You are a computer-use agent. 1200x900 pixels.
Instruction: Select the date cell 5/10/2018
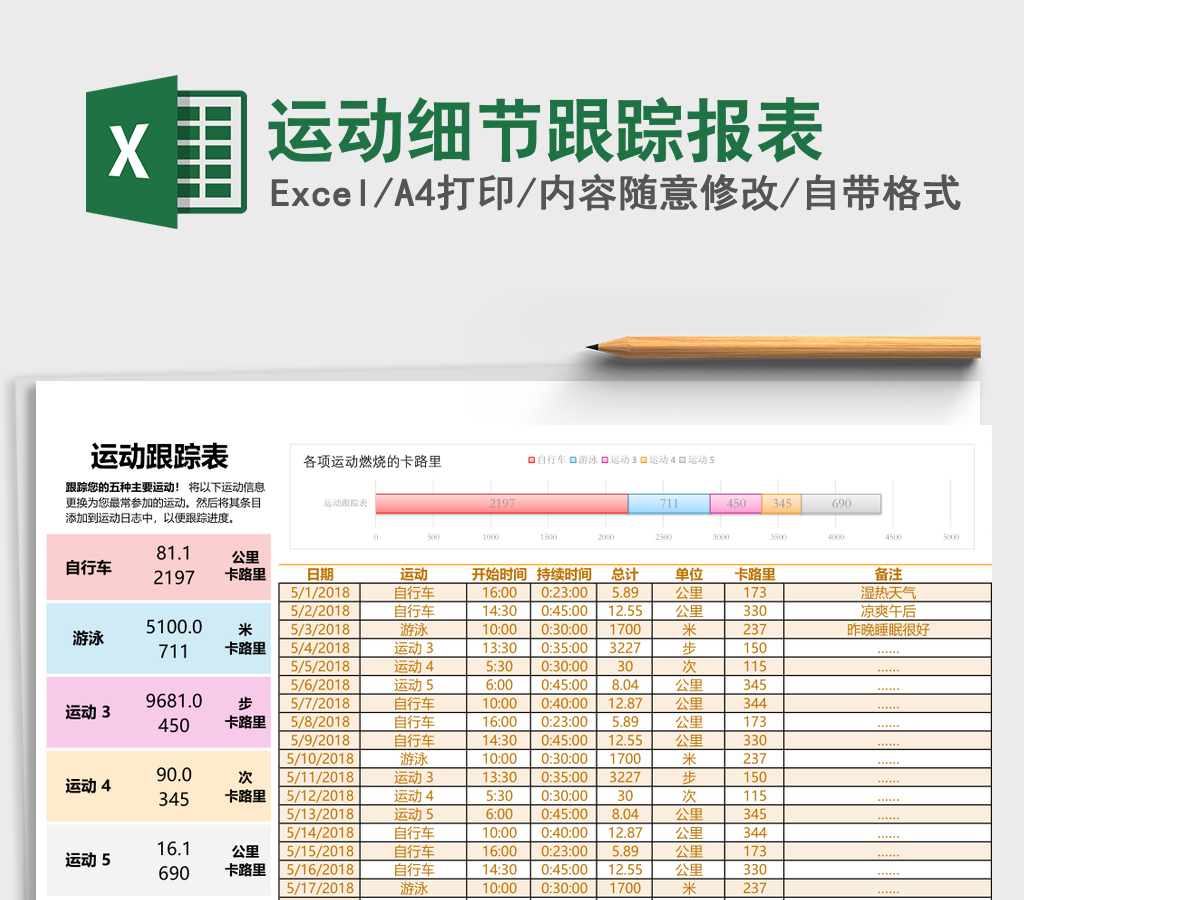[320, 759]
